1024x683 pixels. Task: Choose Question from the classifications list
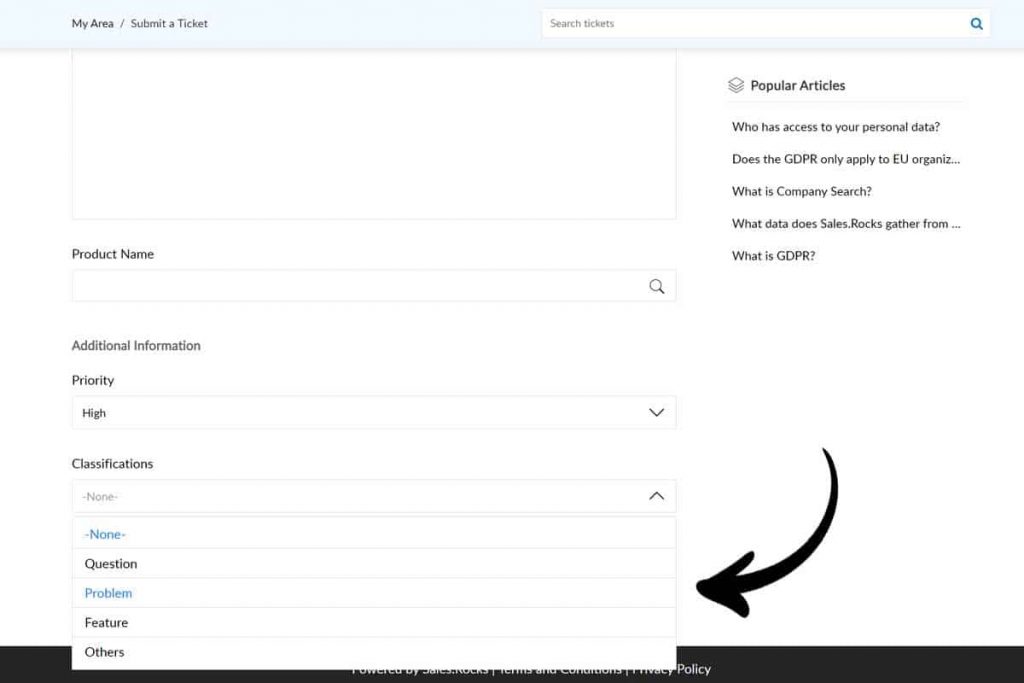point(111,564)
